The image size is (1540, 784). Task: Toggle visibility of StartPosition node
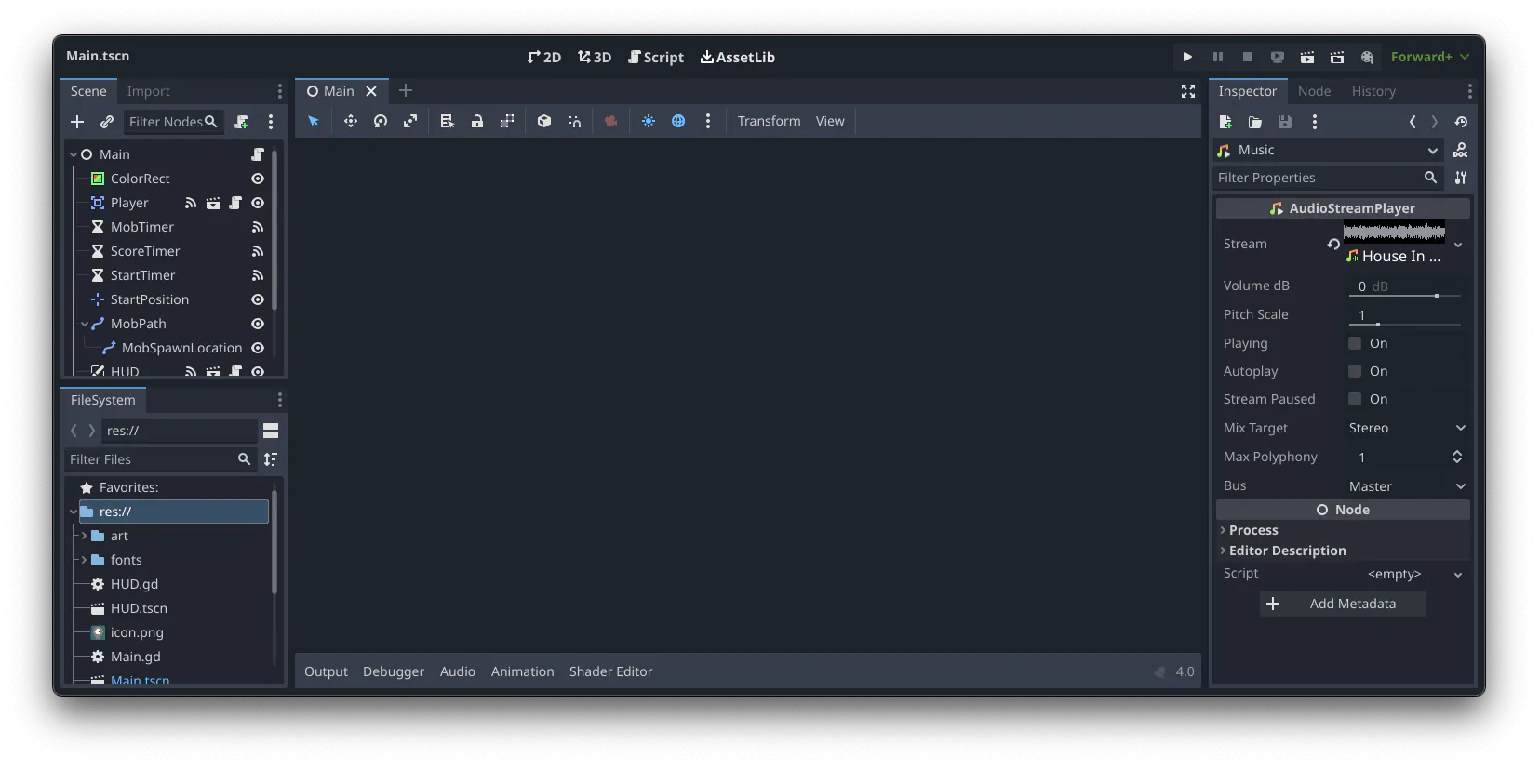(258, 299)
